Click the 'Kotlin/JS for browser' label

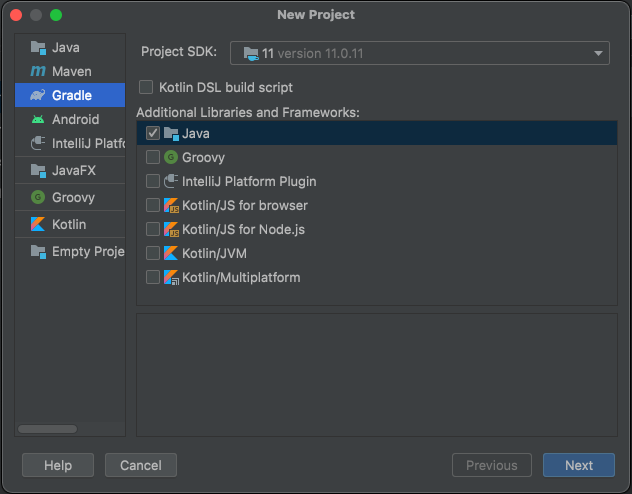(x=245, y=205)
